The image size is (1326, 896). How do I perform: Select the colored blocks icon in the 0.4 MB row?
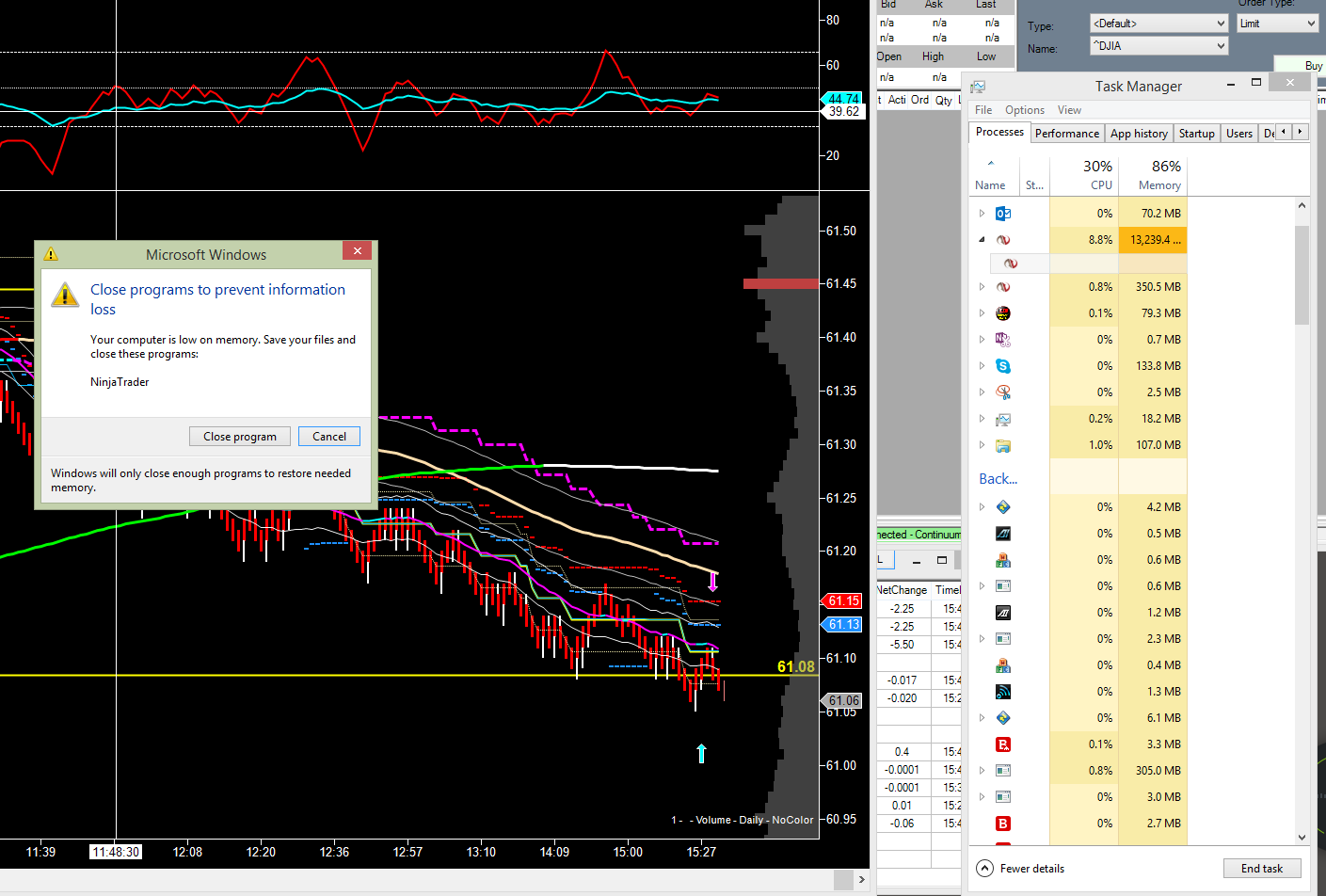(x=1003, y=665)
